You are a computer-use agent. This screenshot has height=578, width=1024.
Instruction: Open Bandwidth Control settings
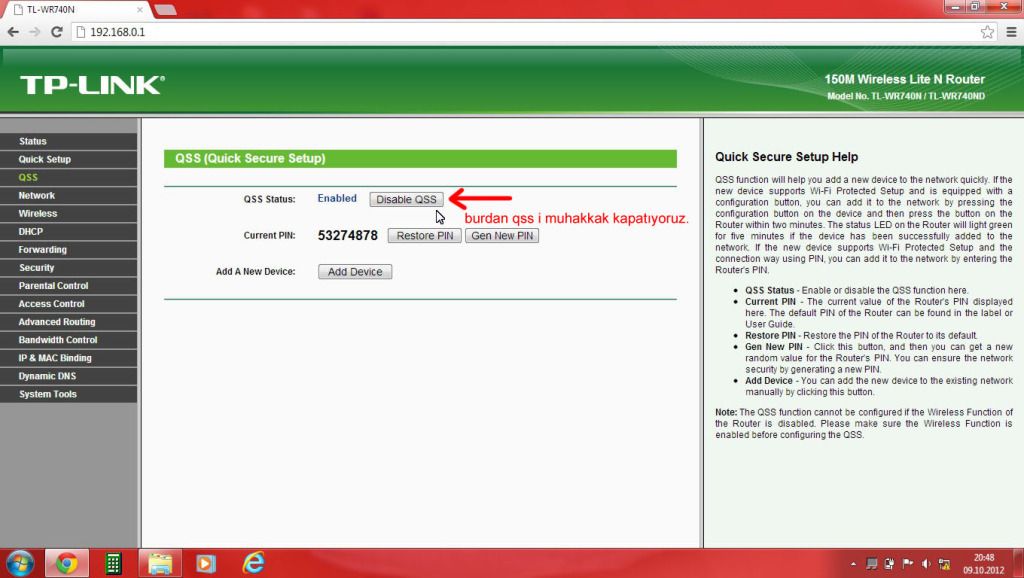pyautogui.click(x=69, y=340)
